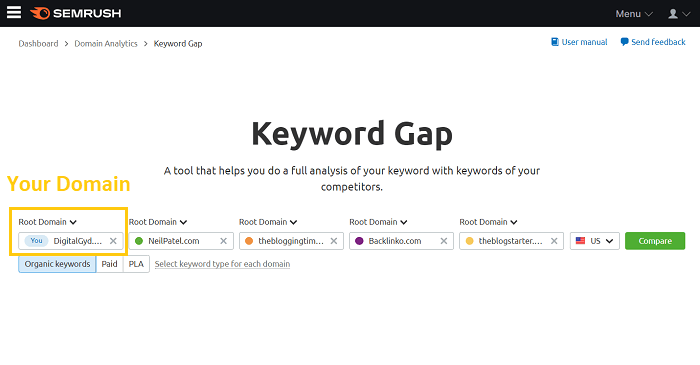Click the You badge in first domain field
The width and height of the screenshot is (700, 365).
tap(37, 241)
